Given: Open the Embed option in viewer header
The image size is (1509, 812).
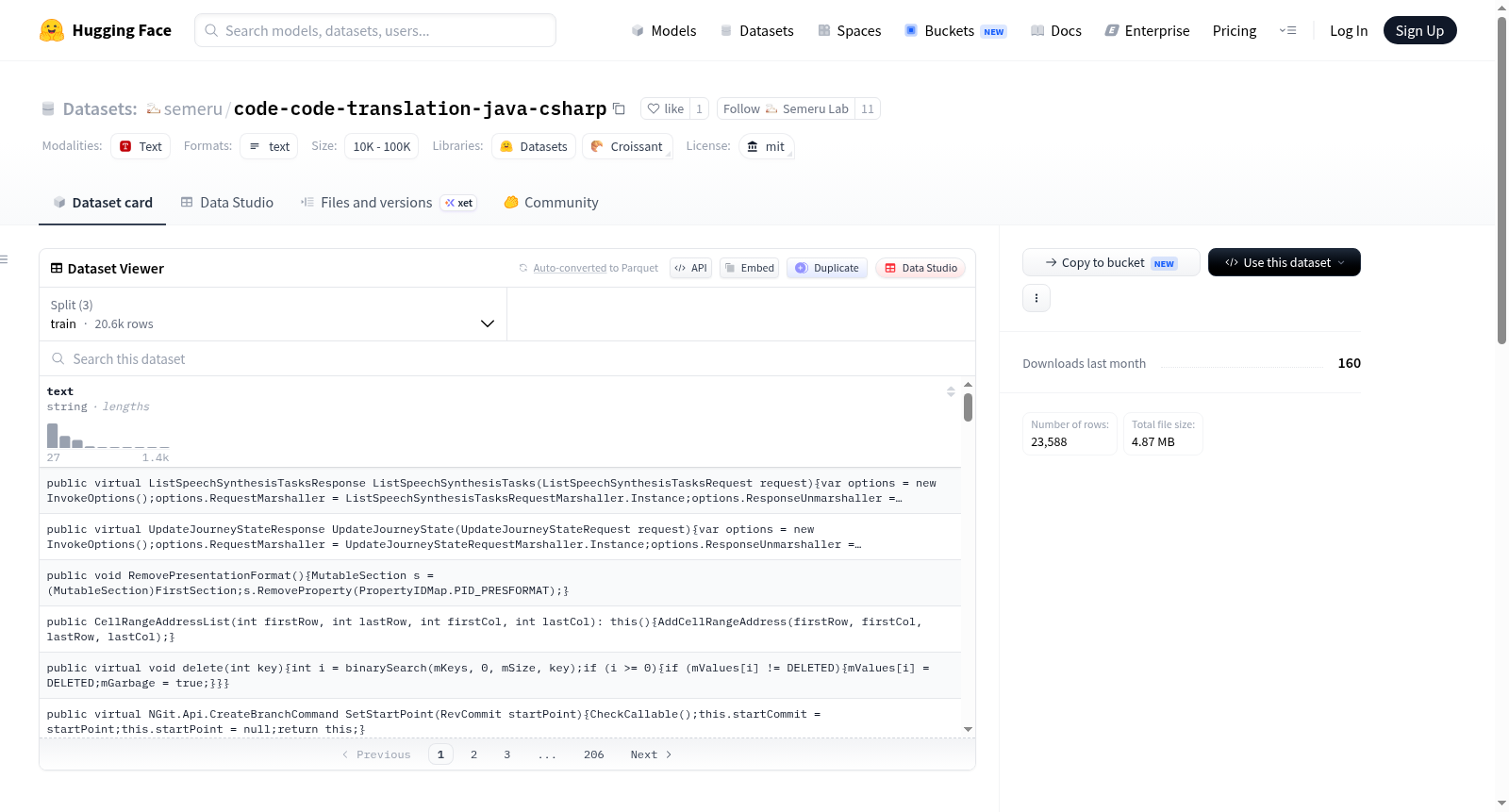Looking at the screenshot, I should [x=749, y=268].
